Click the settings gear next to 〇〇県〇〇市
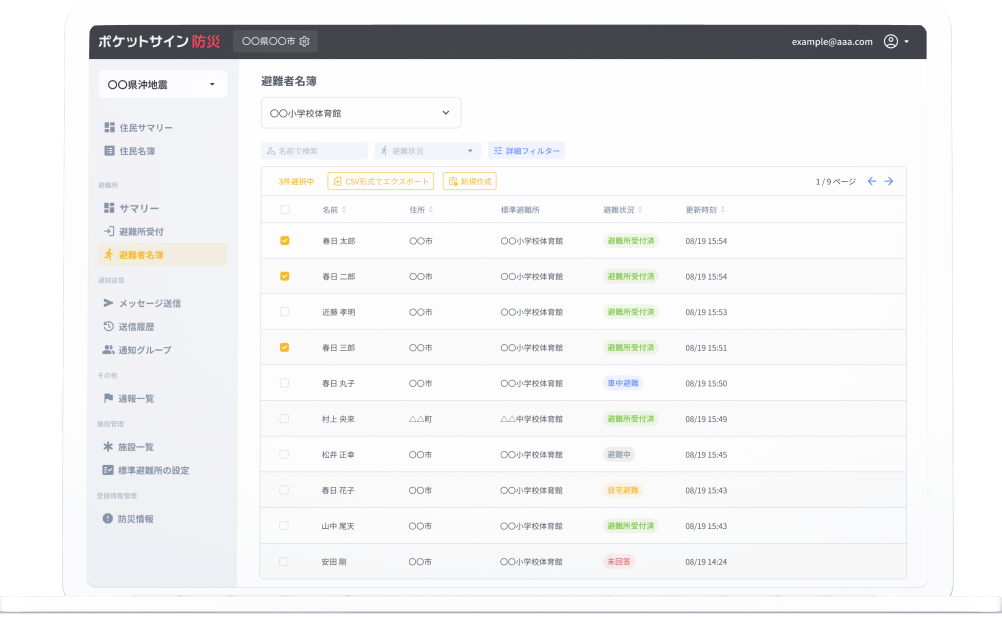This screenshot has height=617, width=1002. 304,42
